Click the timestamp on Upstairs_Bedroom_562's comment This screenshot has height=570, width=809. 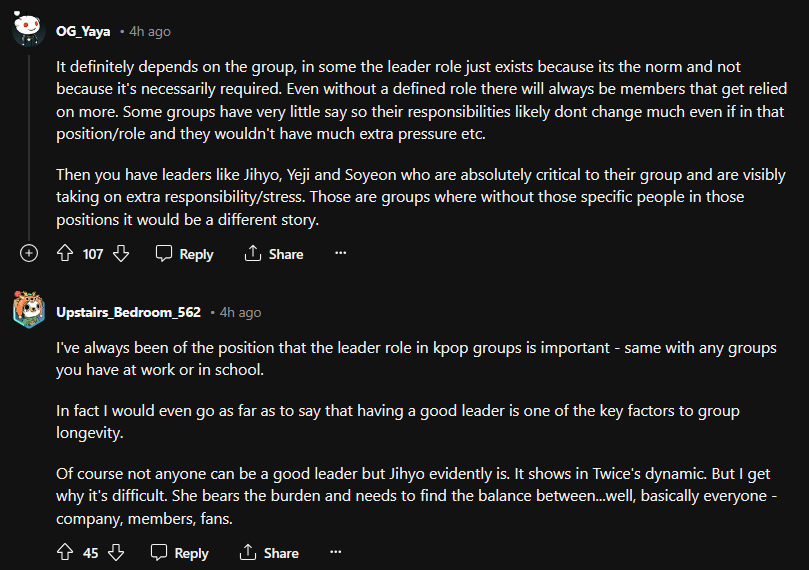coord(240,312)
